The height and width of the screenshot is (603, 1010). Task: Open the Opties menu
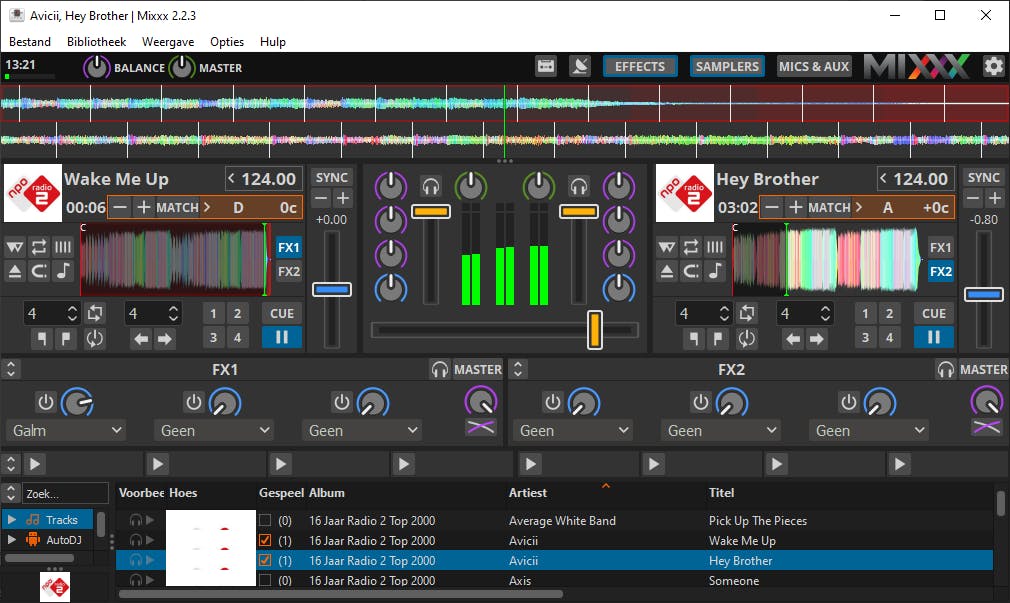[x=226, y=42]
